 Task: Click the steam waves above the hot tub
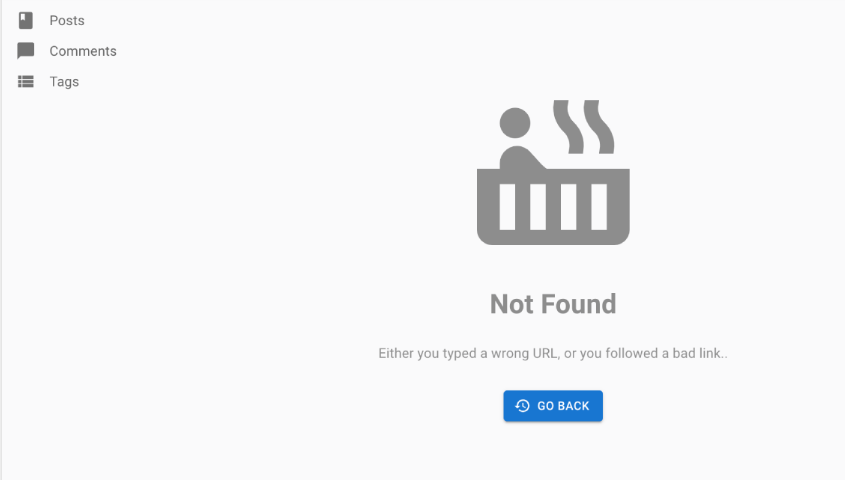[x=584, y=127]
